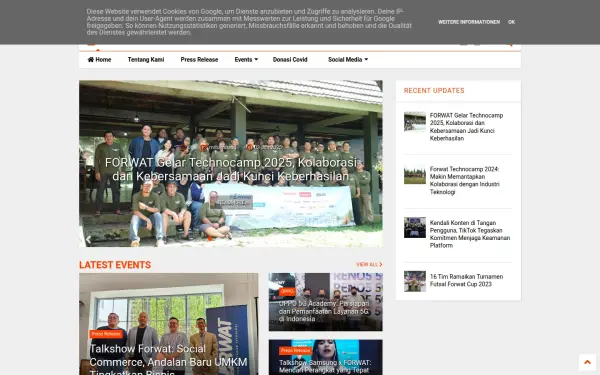Click thumbnail beside Forwat Technocamp 2024

click(415, 175)
